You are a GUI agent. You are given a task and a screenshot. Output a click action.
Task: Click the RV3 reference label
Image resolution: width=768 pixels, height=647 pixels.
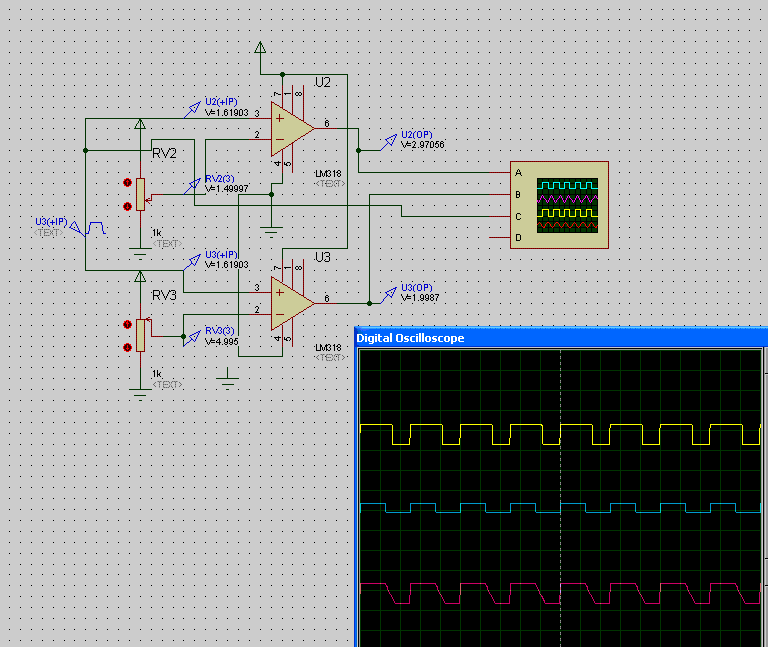[164, 295]
